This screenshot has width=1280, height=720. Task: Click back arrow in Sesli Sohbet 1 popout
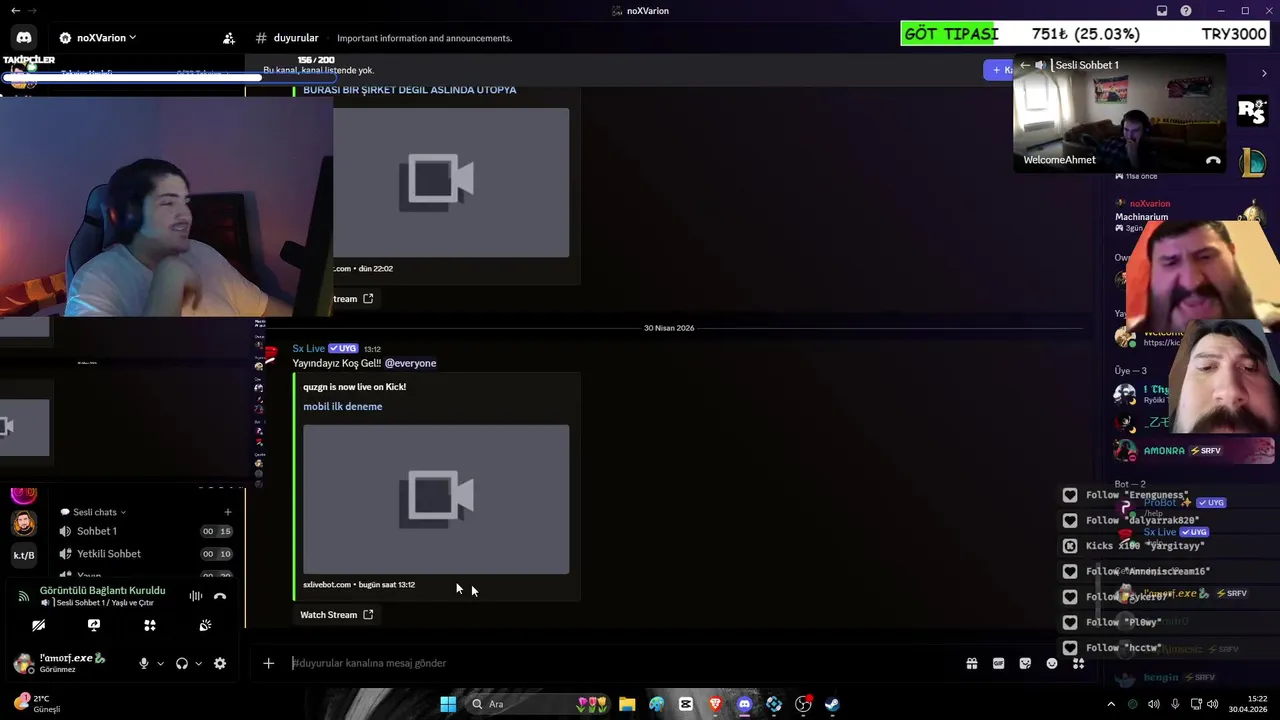point(1025,65)
